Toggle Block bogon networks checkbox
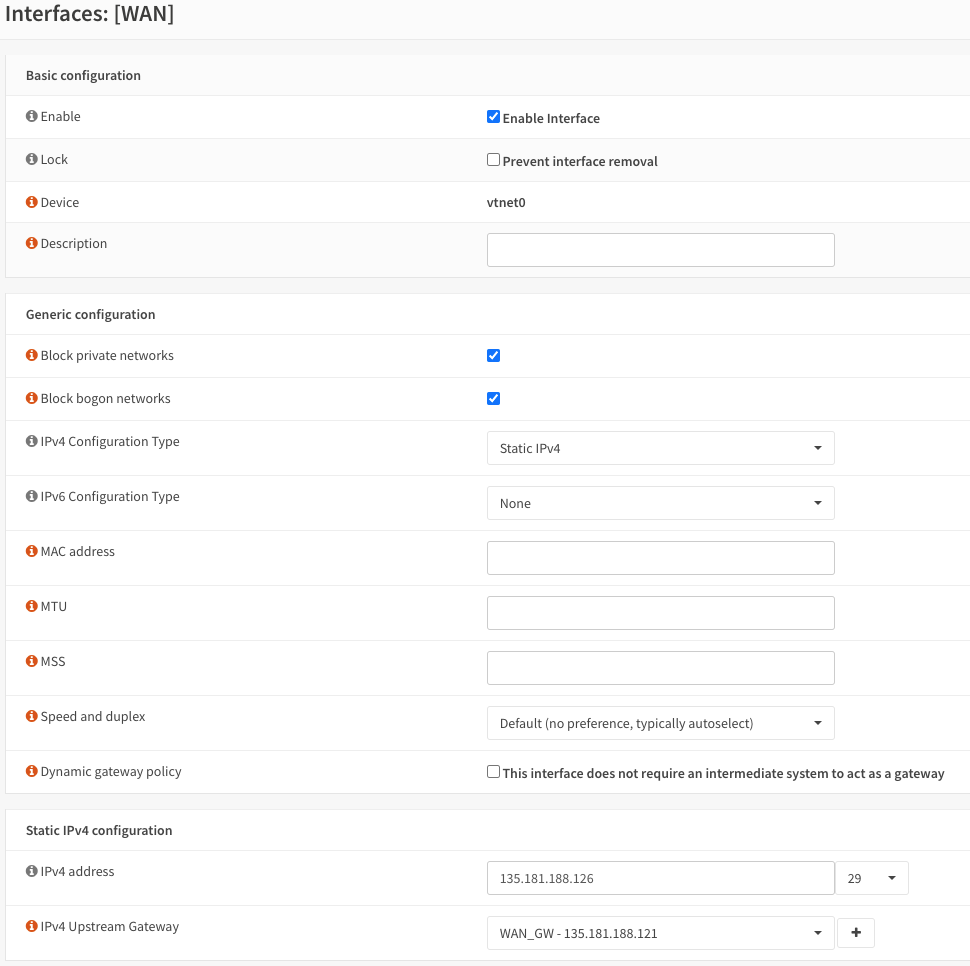 (x=493, y=398)
